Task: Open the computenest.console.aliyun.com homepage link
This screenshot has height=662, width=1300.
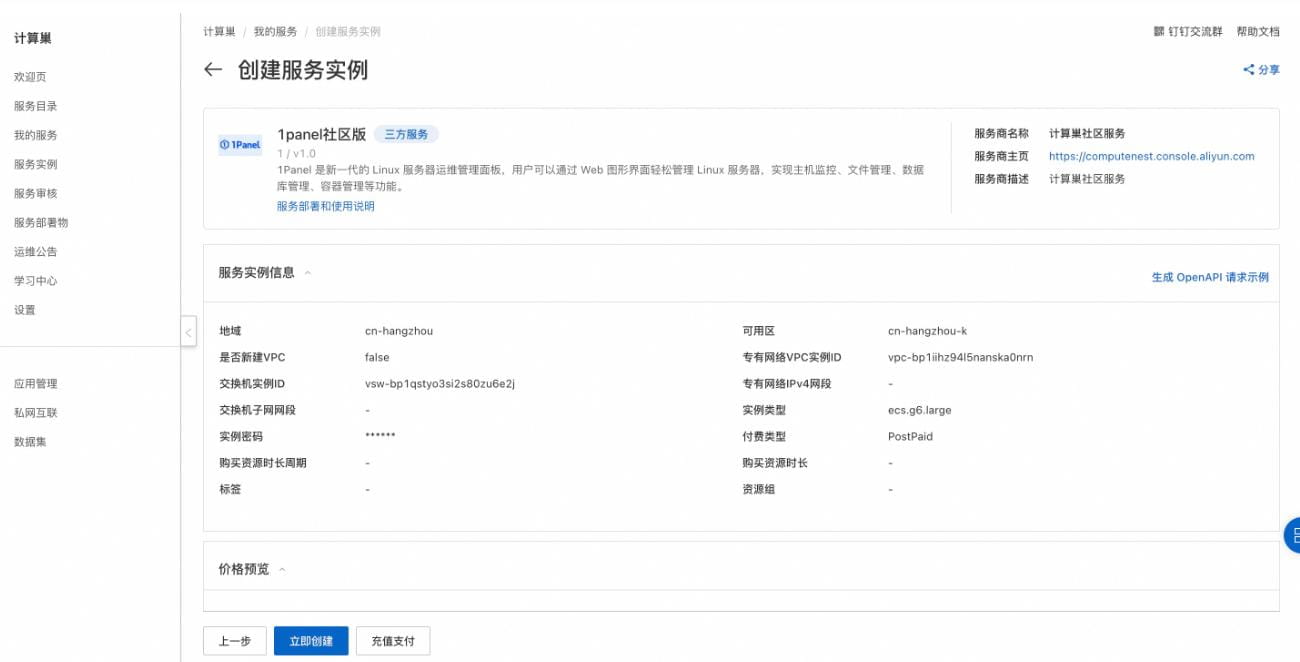Action: [x=1151, y=156]
